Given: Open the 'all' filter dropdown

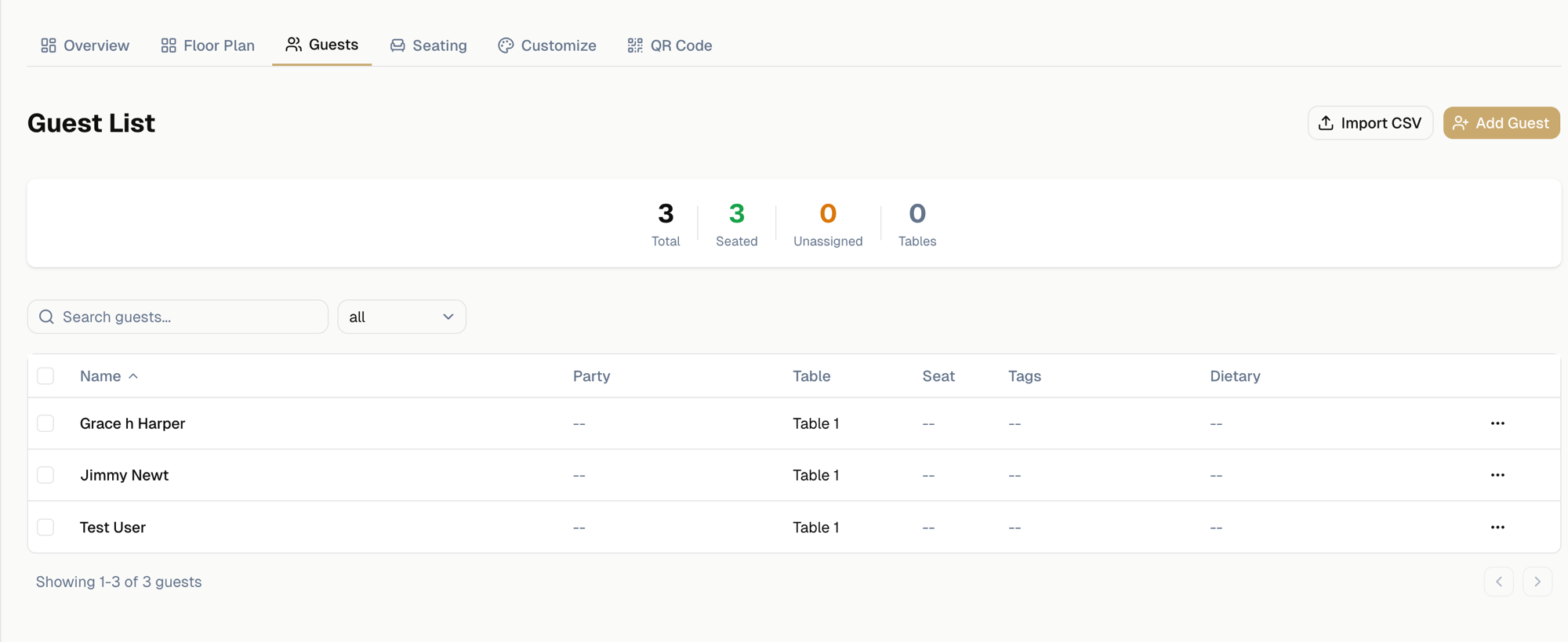Looking at the screenshot, I should pyautogui.click(x=401, y=317).
